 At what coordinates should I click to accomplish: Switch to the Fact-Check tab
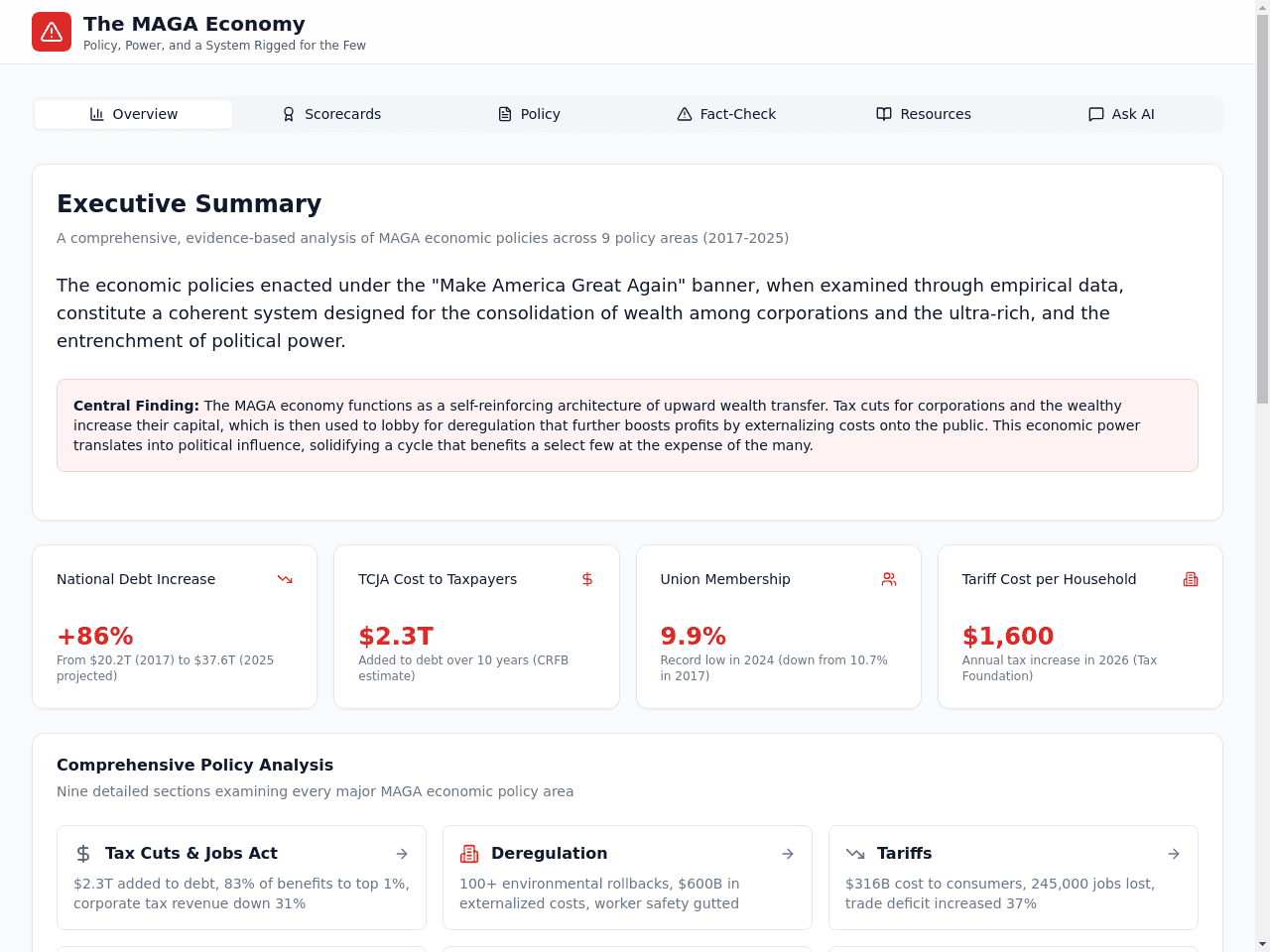click(x=726, y=114)
